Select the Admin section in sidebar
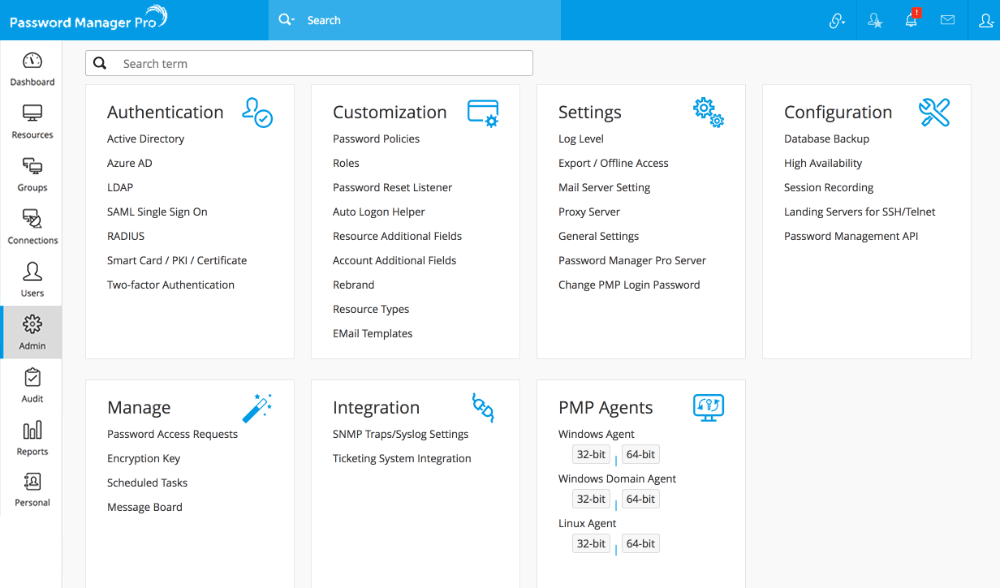 coord(32,332)
